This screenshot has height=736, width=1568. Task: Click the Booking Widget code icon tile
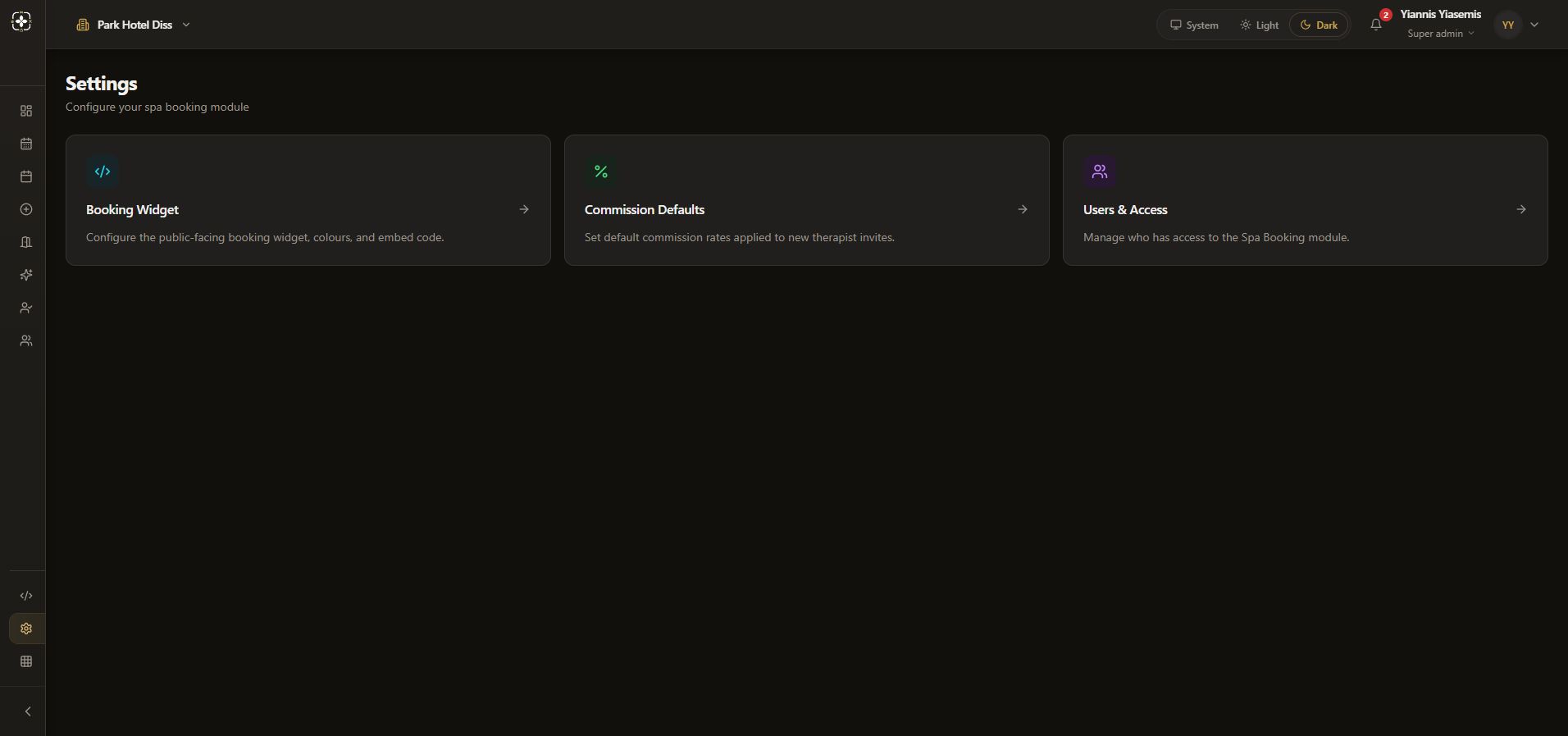[x=103, y=171]
